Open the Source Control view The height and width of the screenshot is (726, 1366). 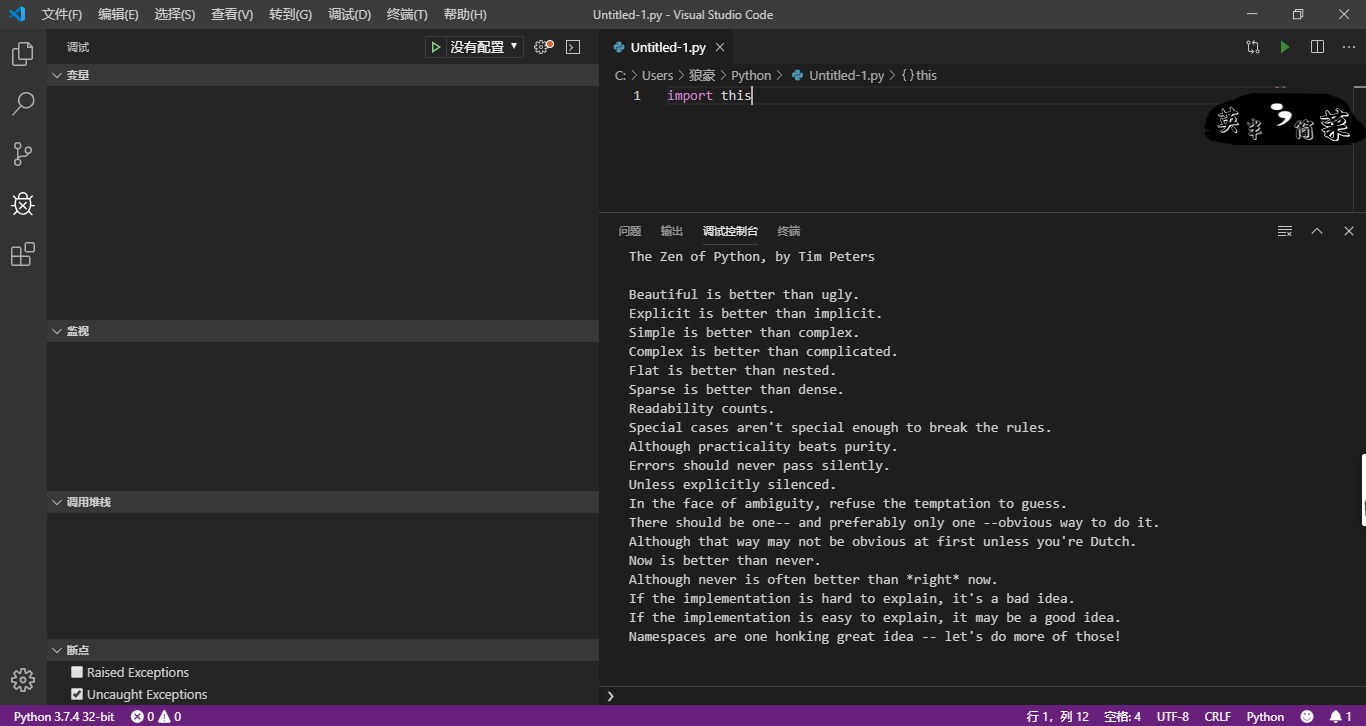tap(22, 154)
